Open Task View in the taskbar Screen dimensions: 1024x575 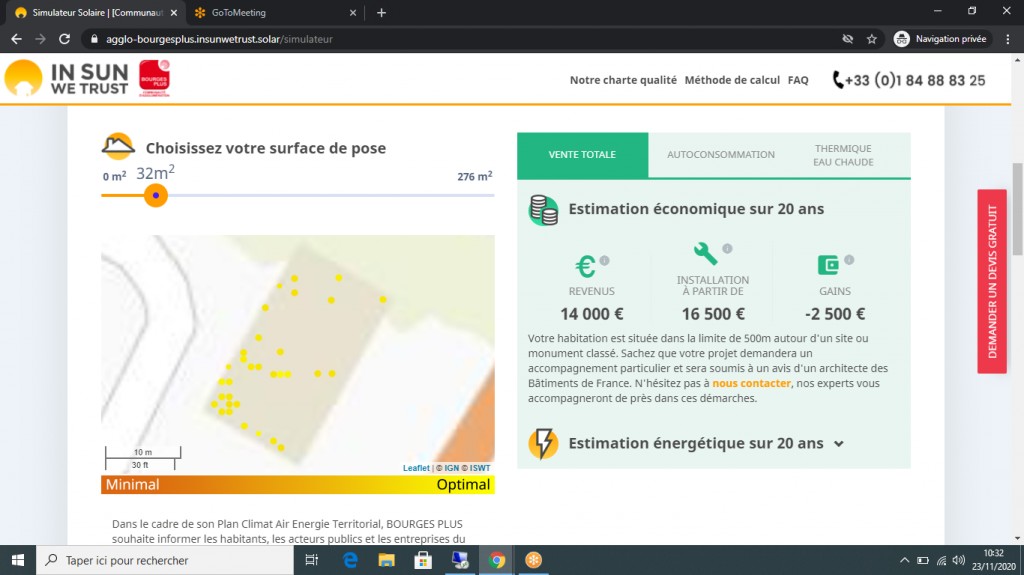coord(312,560)
